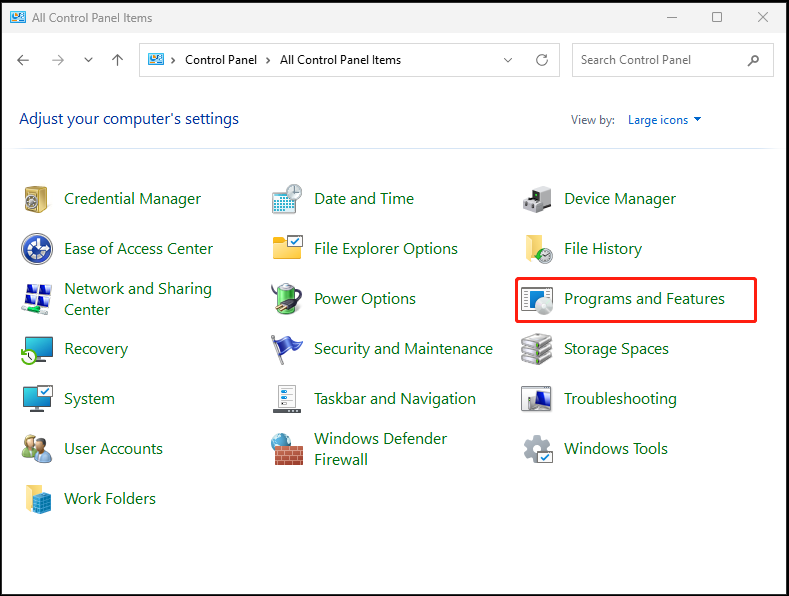The height and width of the screenshot is (596, 789).
Task: Click the Date and Time calendar icon
Action: click(x=287, y=199)
